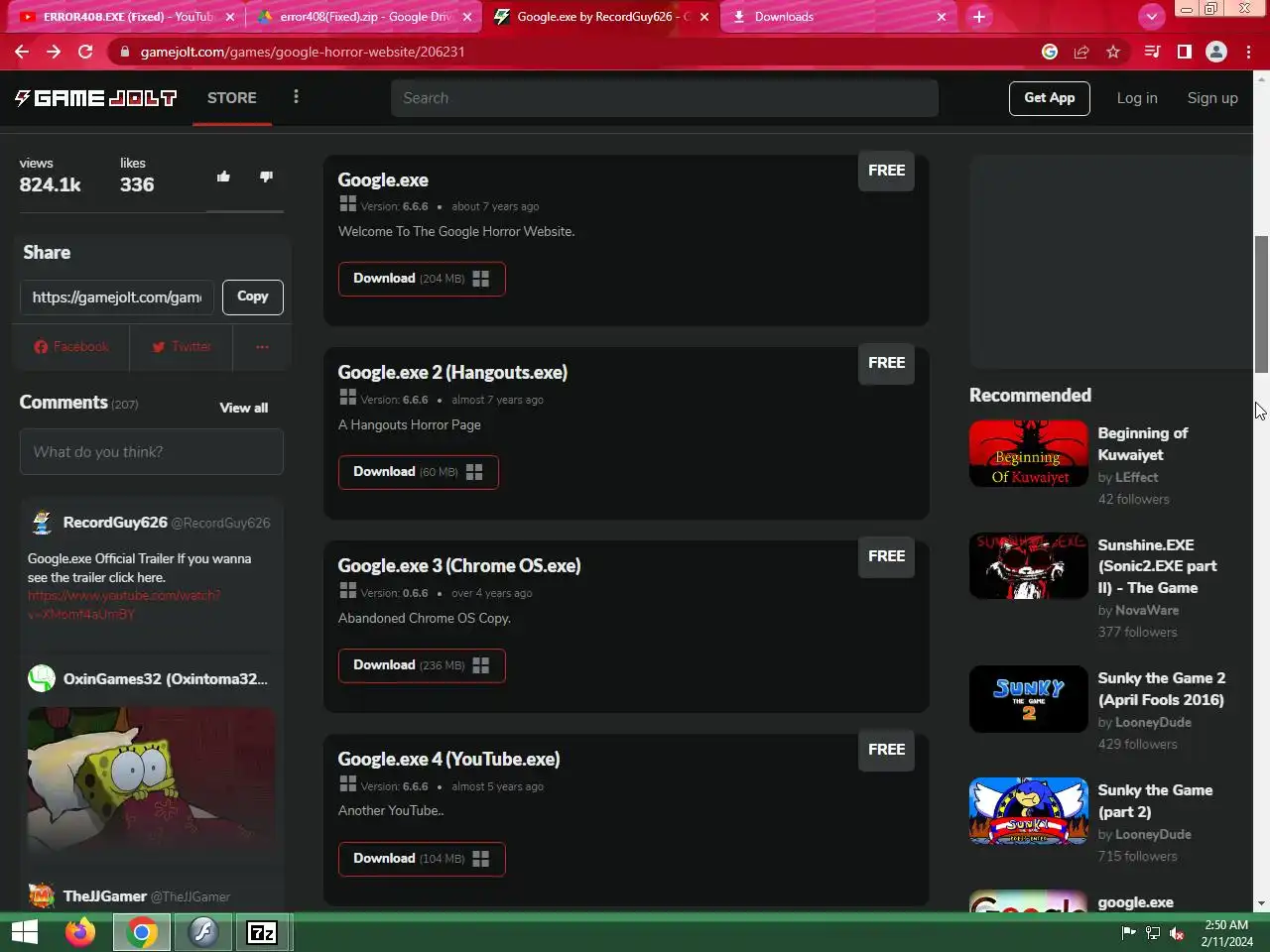The width and height of the screenshot is (1270, 952).
Task: Click the Windows icon under Google.exe 4 title
Action: click(347, 783)
